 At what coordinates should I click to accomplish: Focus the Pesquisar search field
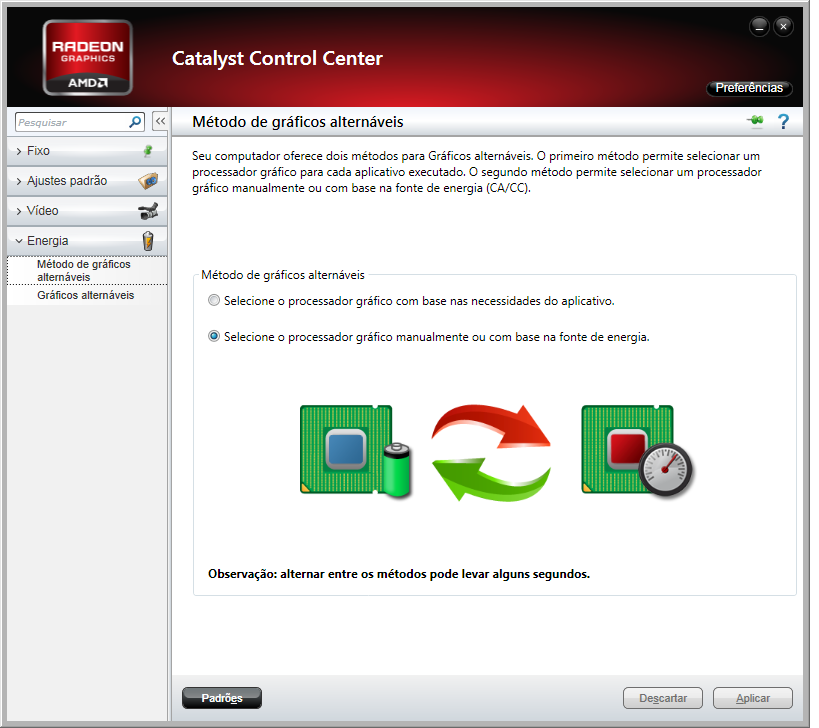[x=80, y=122]
